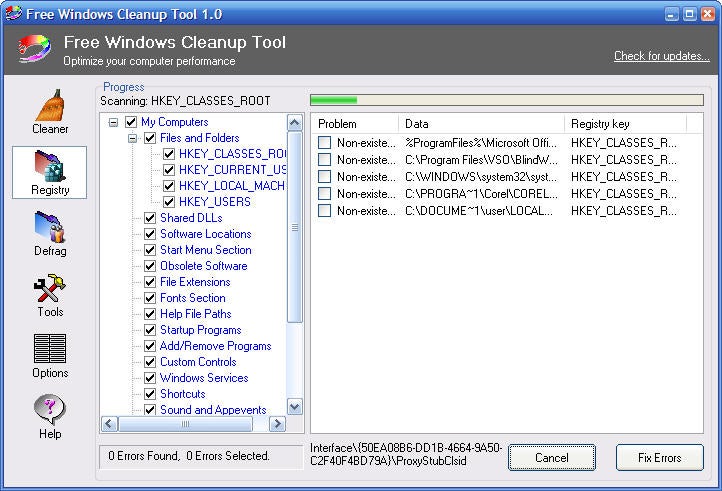
Task: Open the Help speech bubble icon
Action: [x=50, y=409]
